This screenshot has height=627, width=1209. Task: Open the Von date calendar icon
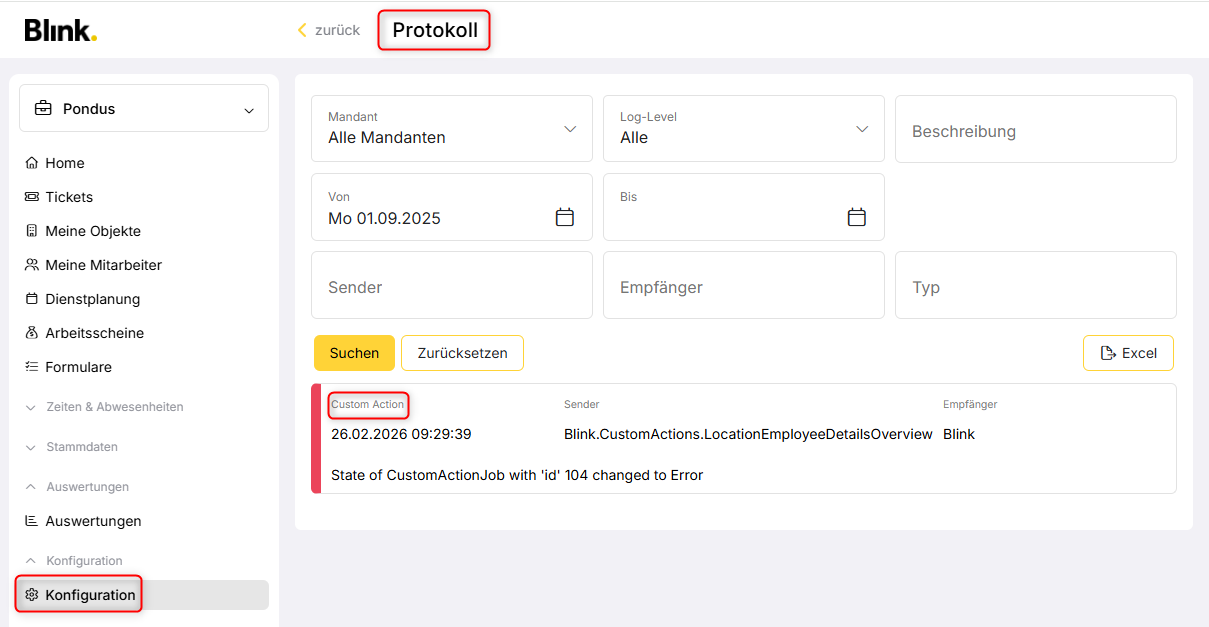tap(565, 217)
